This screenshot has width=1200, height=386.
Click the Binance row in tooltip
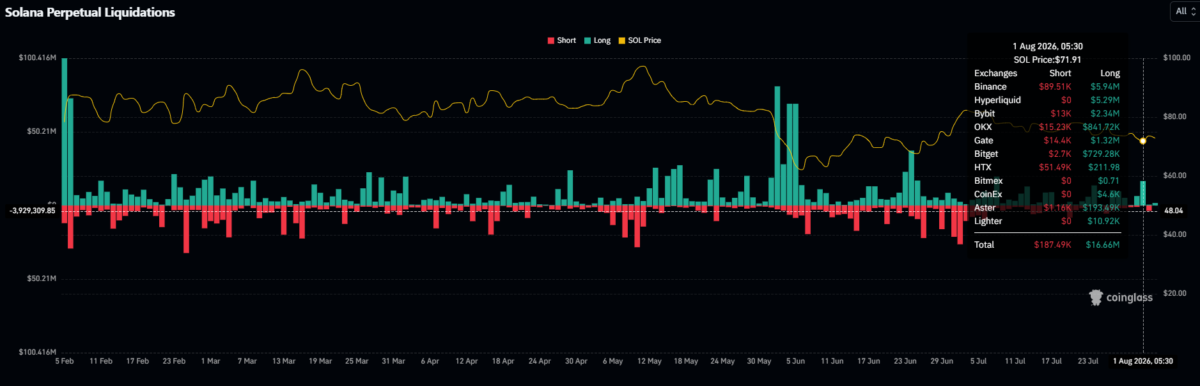click(x=1047, y=87)
